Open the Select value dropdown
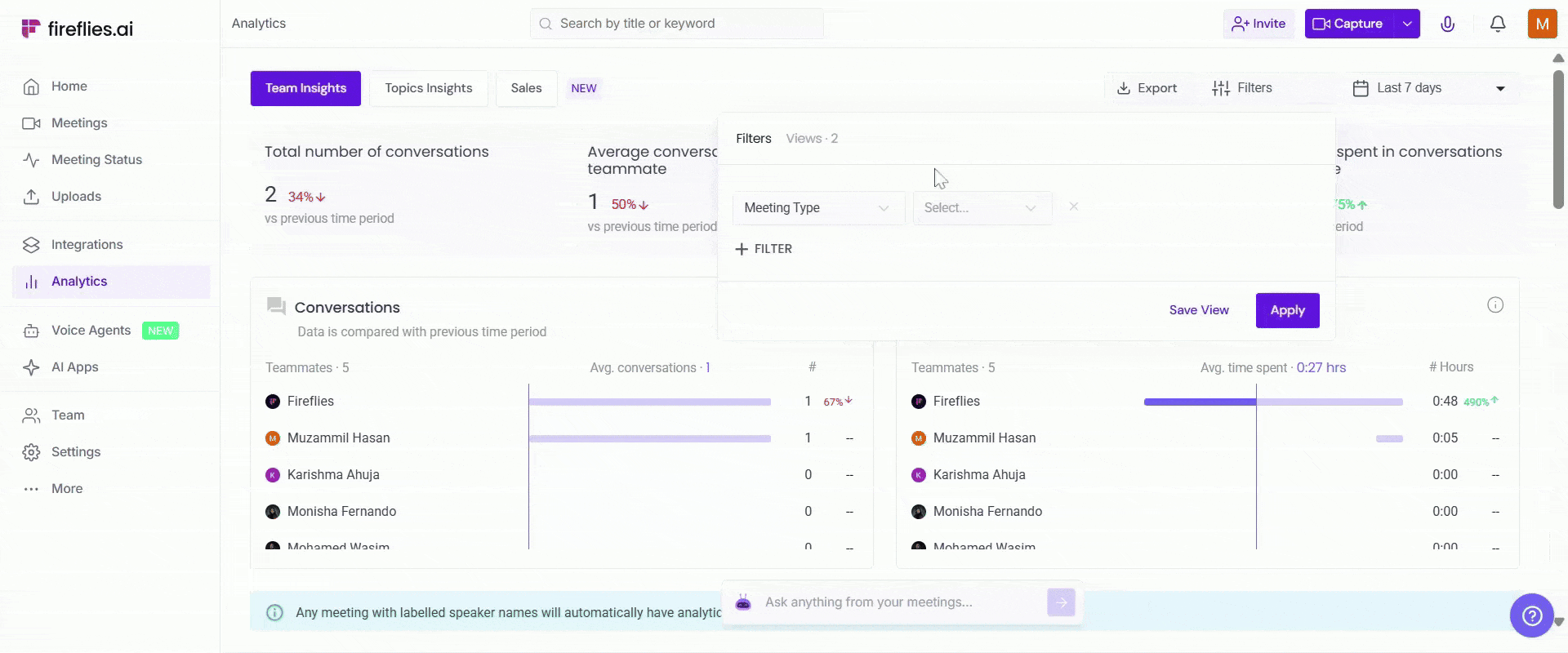Image resolution: width=1568 pixels, height=653 pixels. tap(982, 208)
